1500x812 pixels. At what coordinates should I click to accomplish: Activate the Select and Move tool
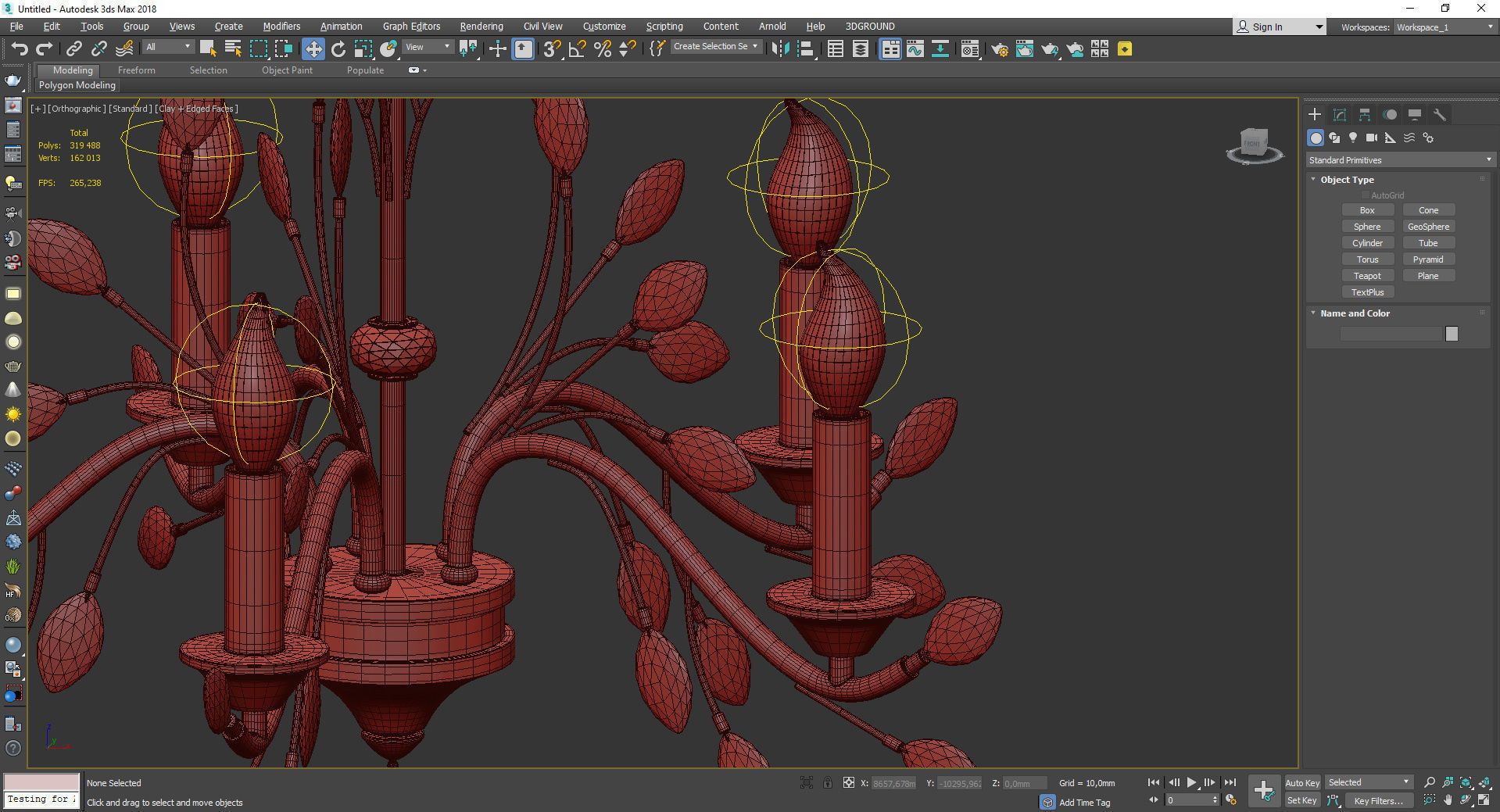pos(313,48)
